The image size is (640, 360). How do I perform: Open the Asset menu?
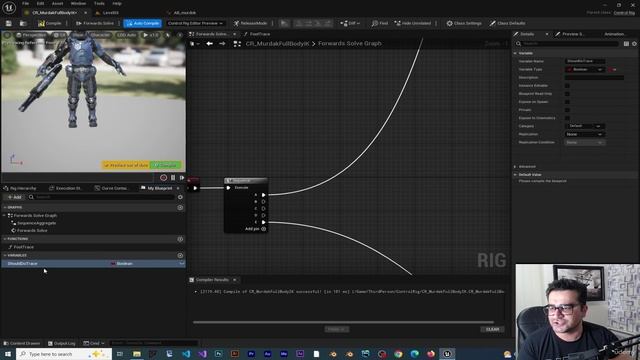(x=57, y=3)
